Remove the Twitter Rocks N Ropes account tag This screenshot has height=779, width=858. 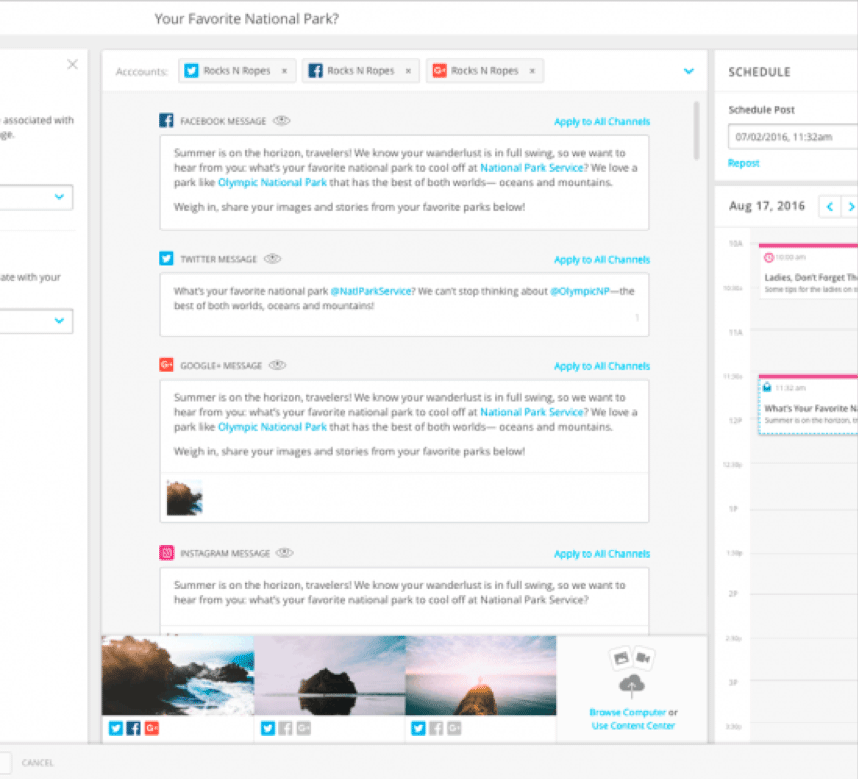pyautogui.click(x=284, y=71)
